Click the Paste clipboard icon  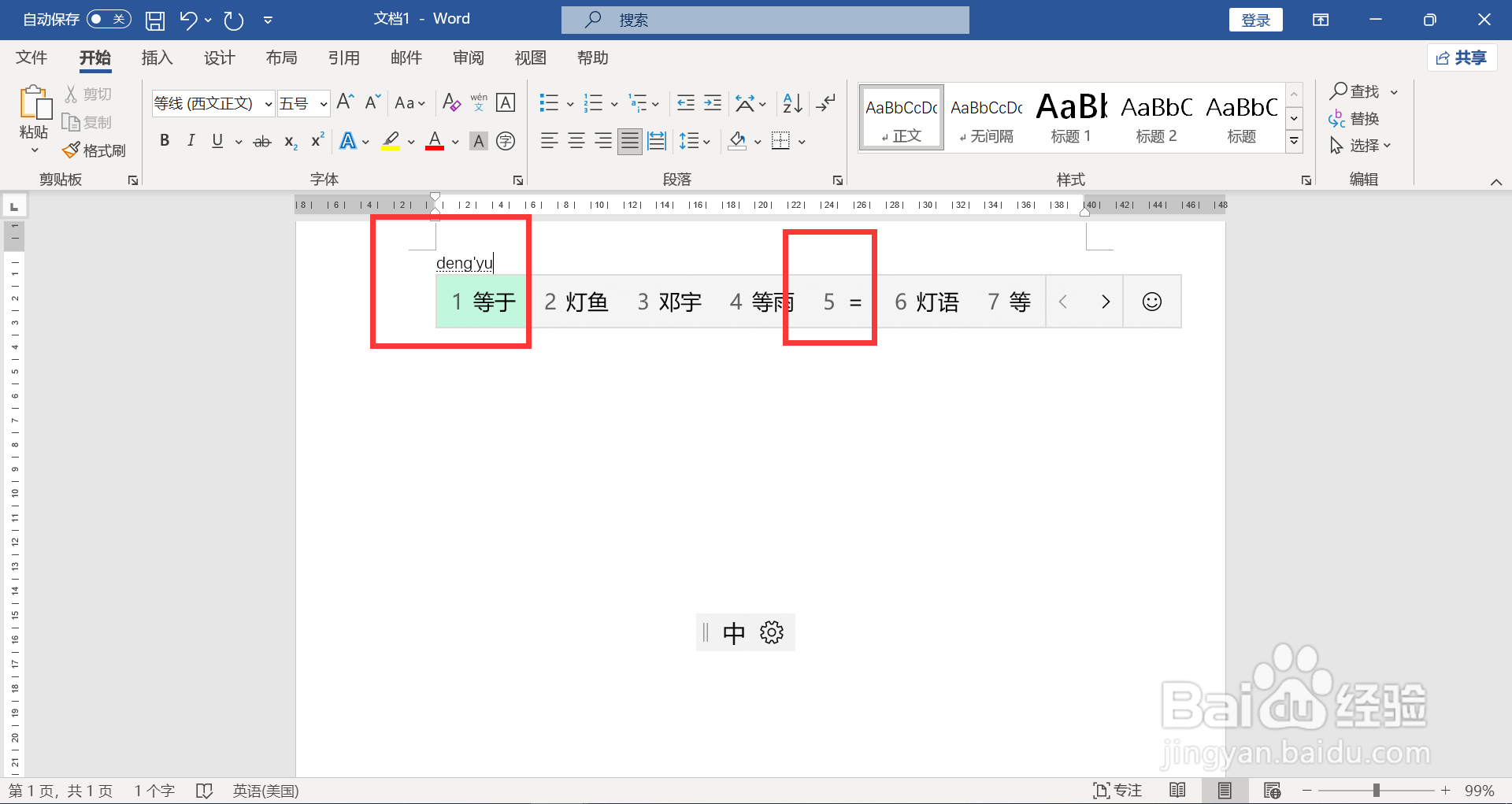pos(35,103)
